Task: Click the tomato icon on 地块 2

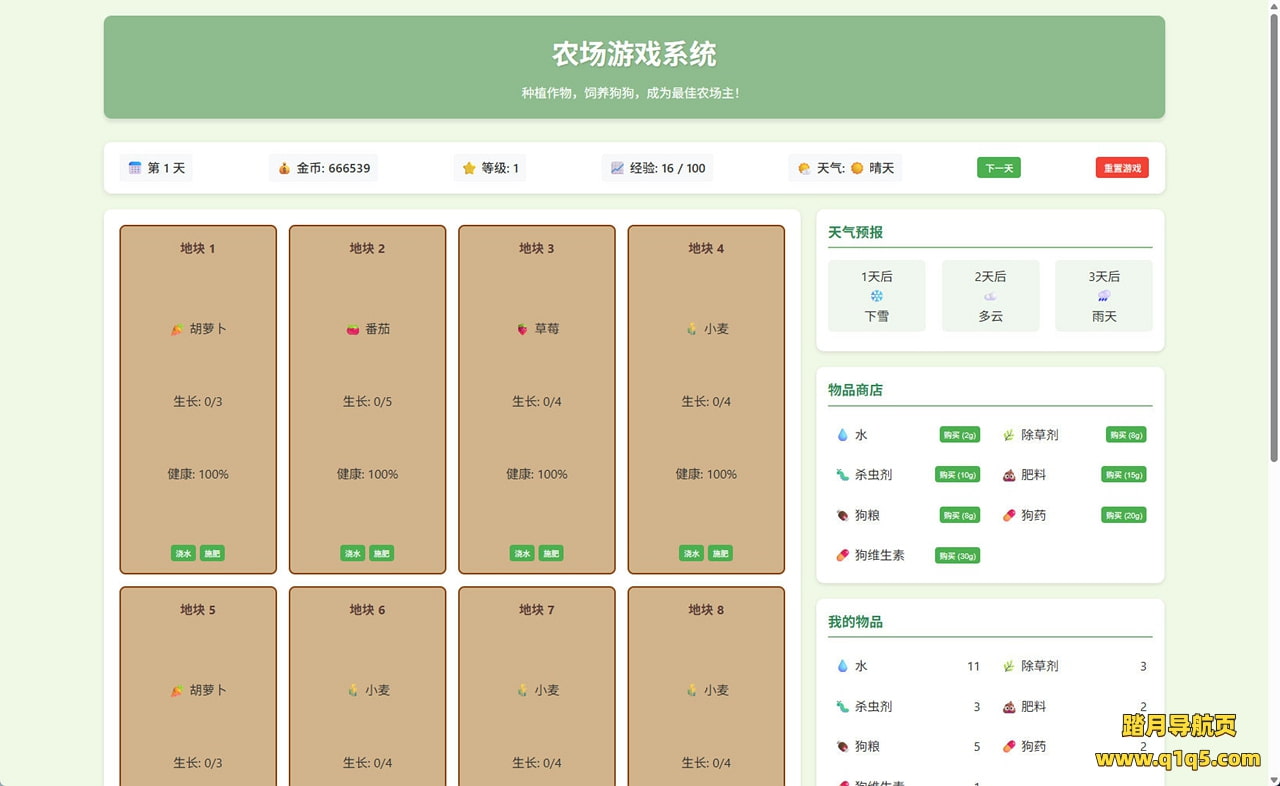Action: coord(352,329)
